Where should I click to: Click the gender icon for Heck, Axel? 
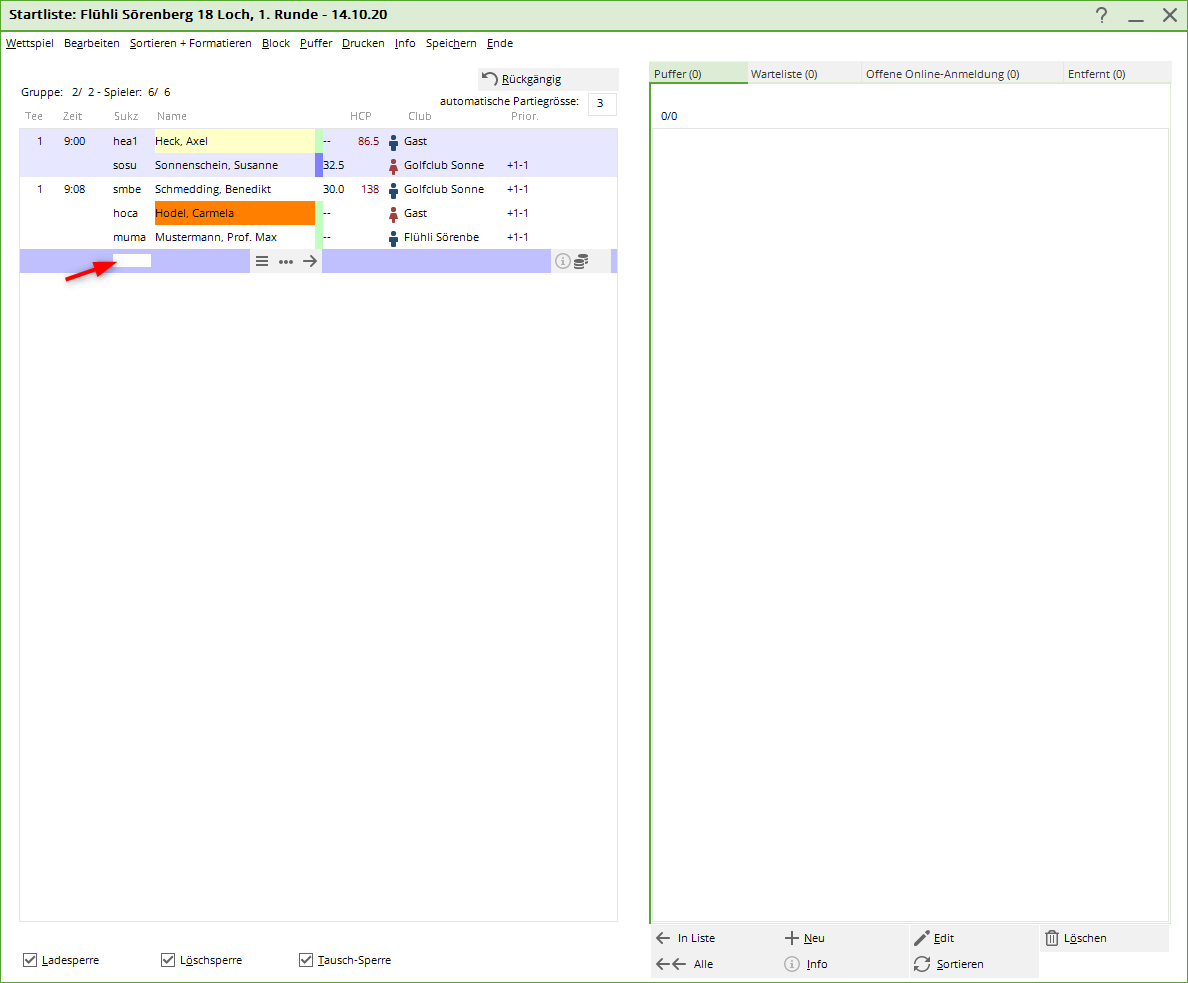tap(393, 142)
